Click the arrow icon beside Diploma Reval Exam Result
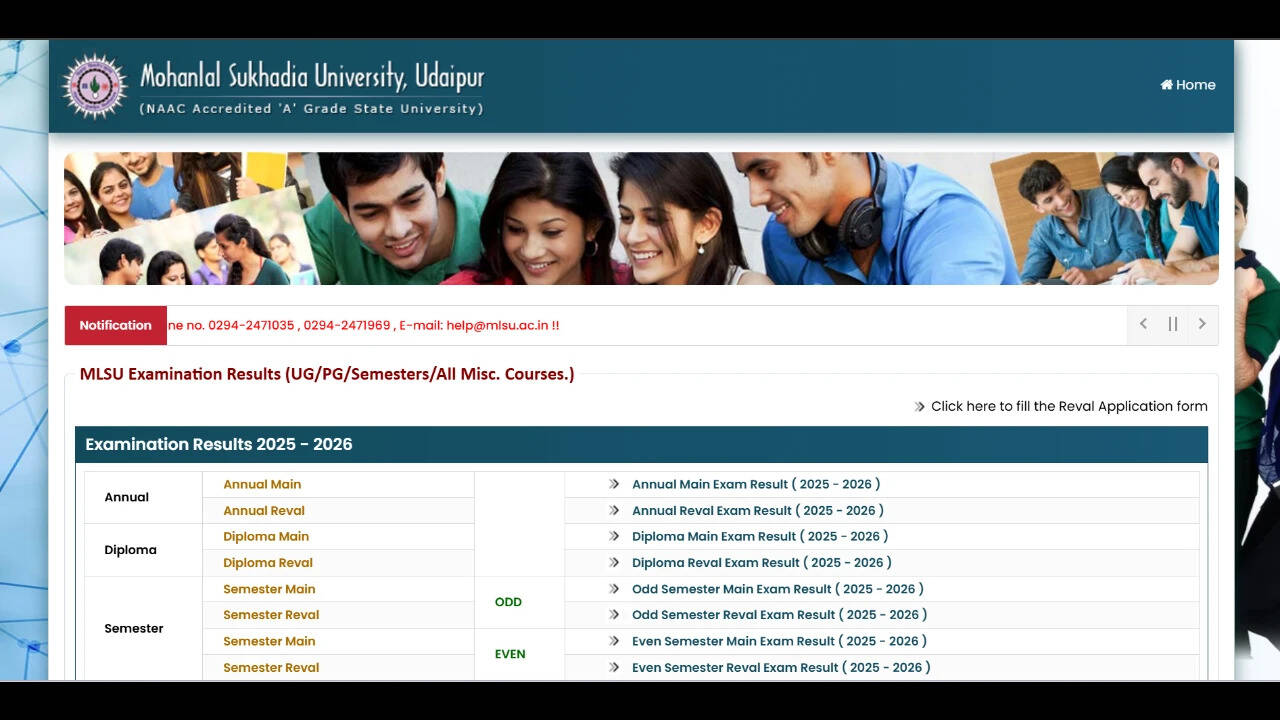The width and height of the screenshot is (1280, 720). (614, 562)
